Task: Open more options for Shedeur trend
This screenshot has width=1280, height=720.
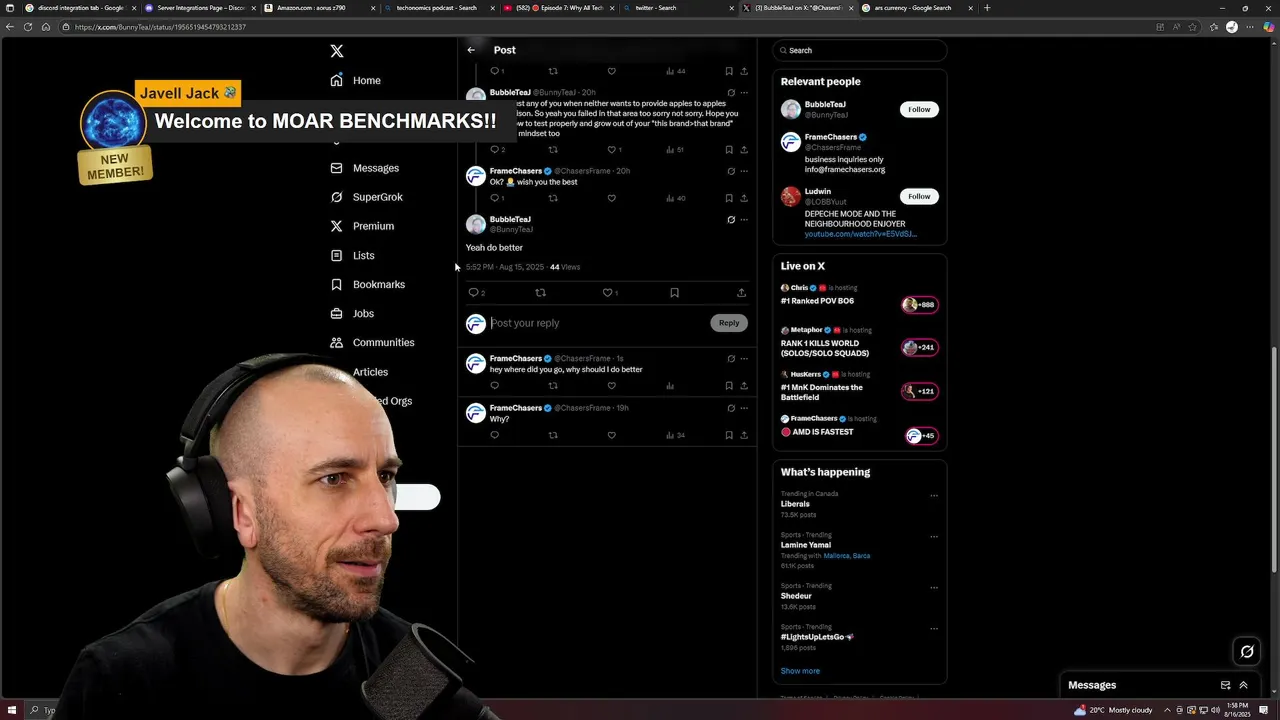Action: tap(934, 587)
